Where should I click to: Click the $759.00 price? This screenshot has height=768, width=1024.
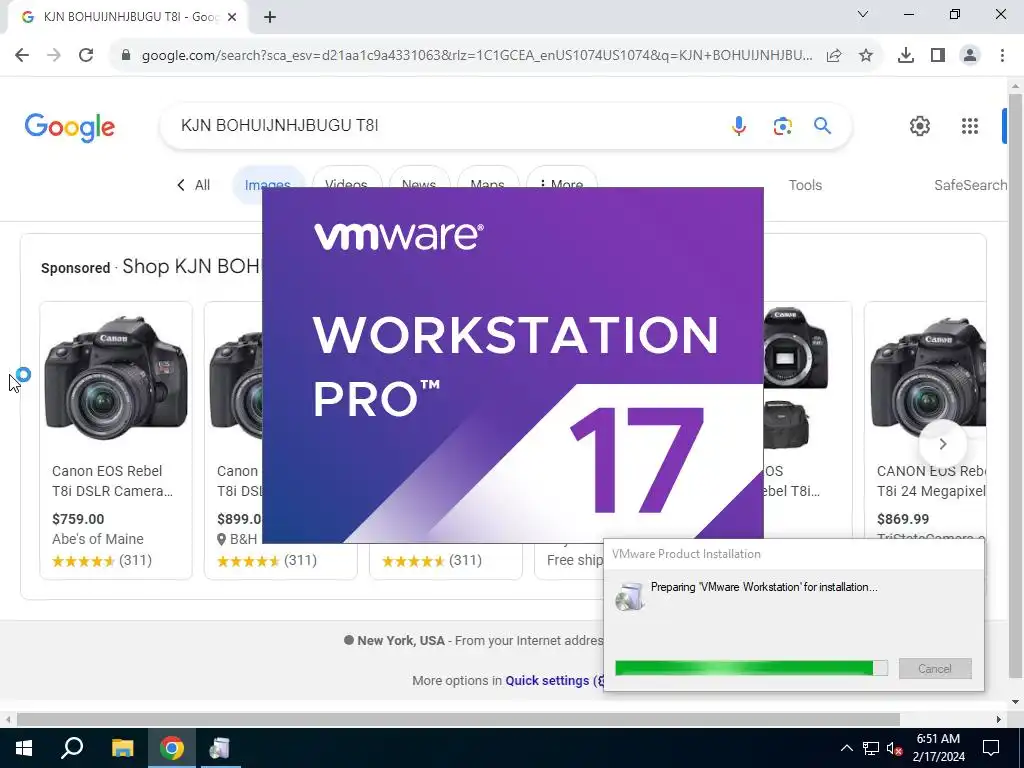pyautogui.click(x=78, y=519)
